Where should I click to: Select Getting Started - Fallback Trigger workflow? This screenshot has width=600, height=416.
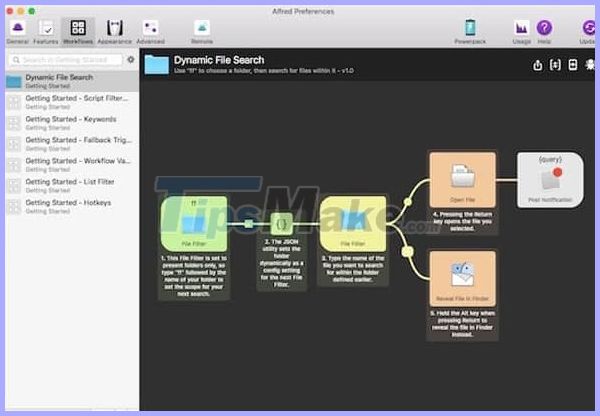click(72, 144)
